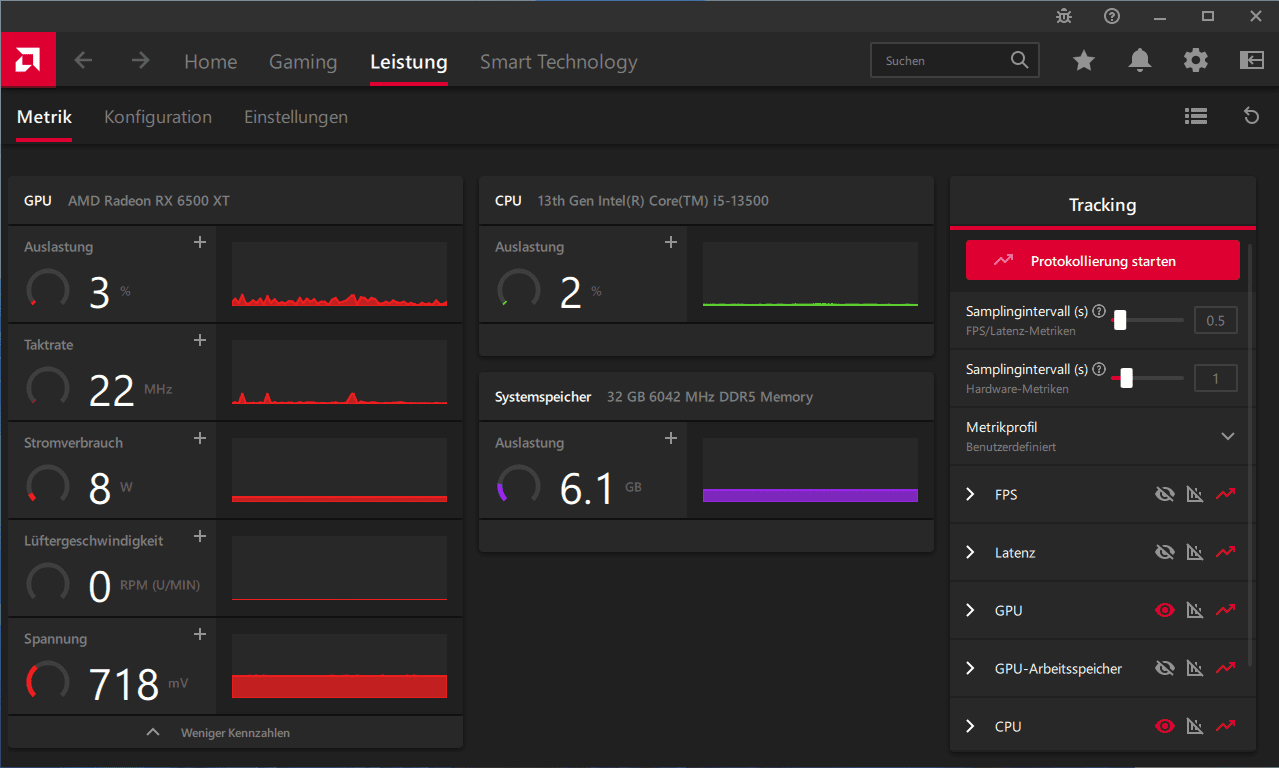The image size is (1279, 768).
Task: Click the 0.5 sampling interval field
Action: (x=1216, y=320)
